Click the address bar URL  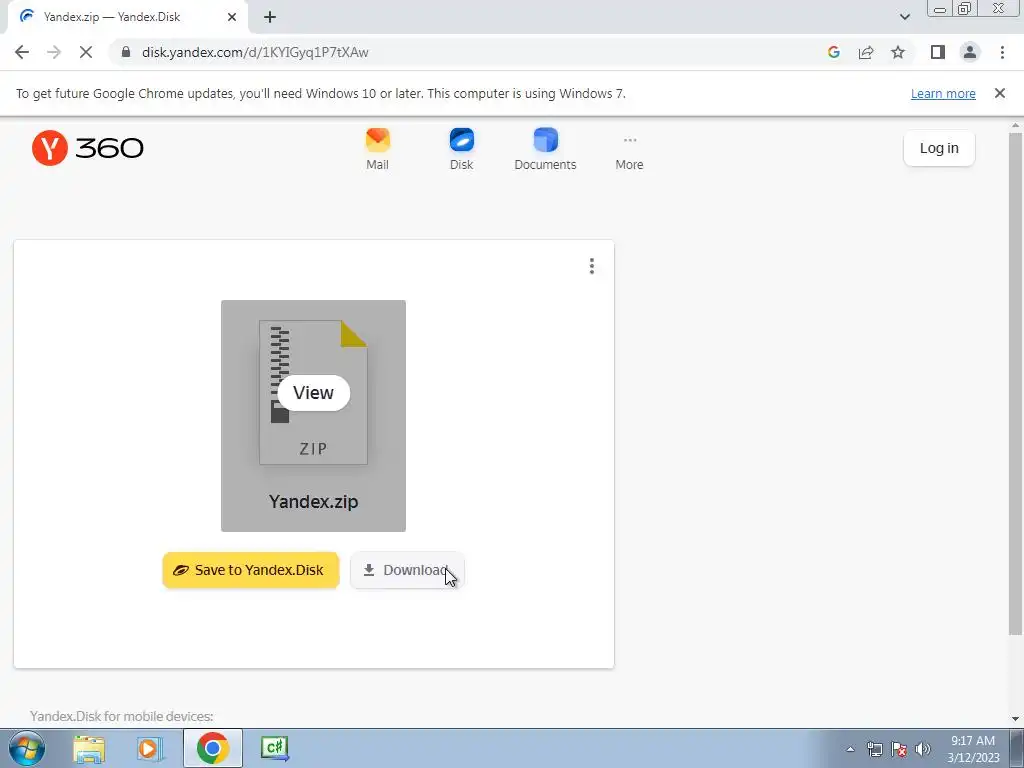coord(255,52)
